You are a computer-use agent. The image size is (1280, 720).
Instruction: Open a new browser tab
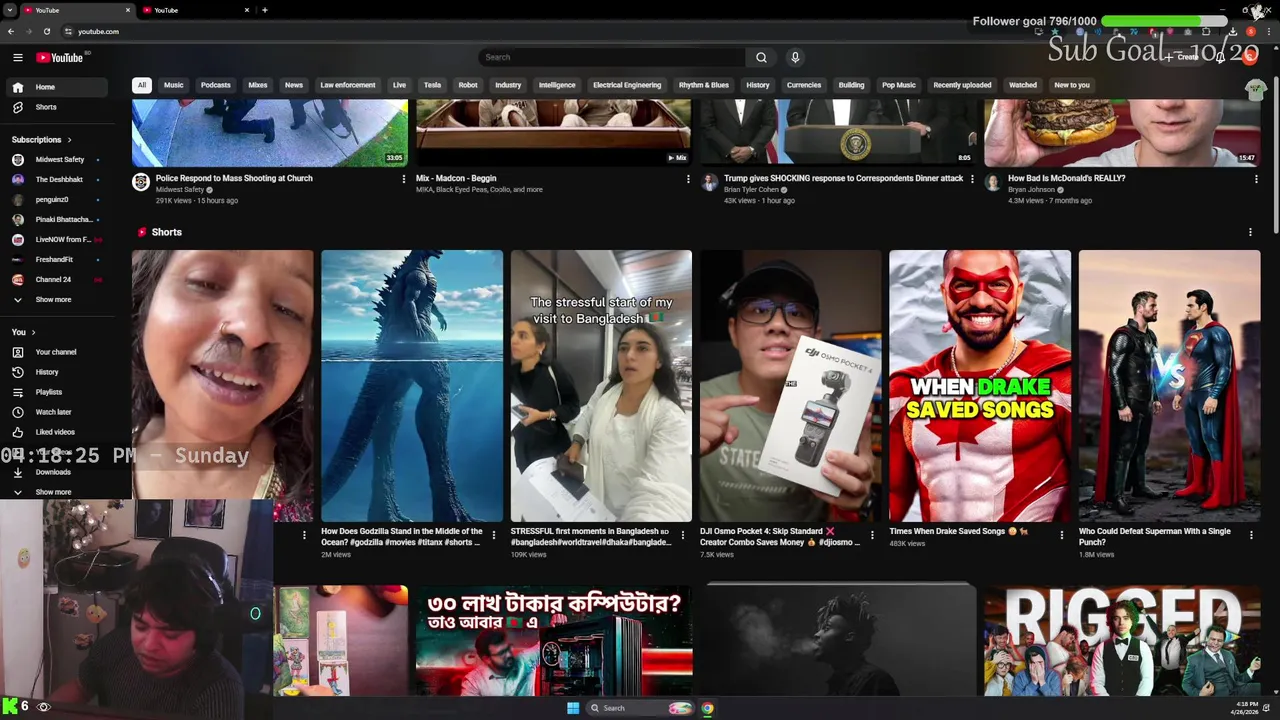264,10
